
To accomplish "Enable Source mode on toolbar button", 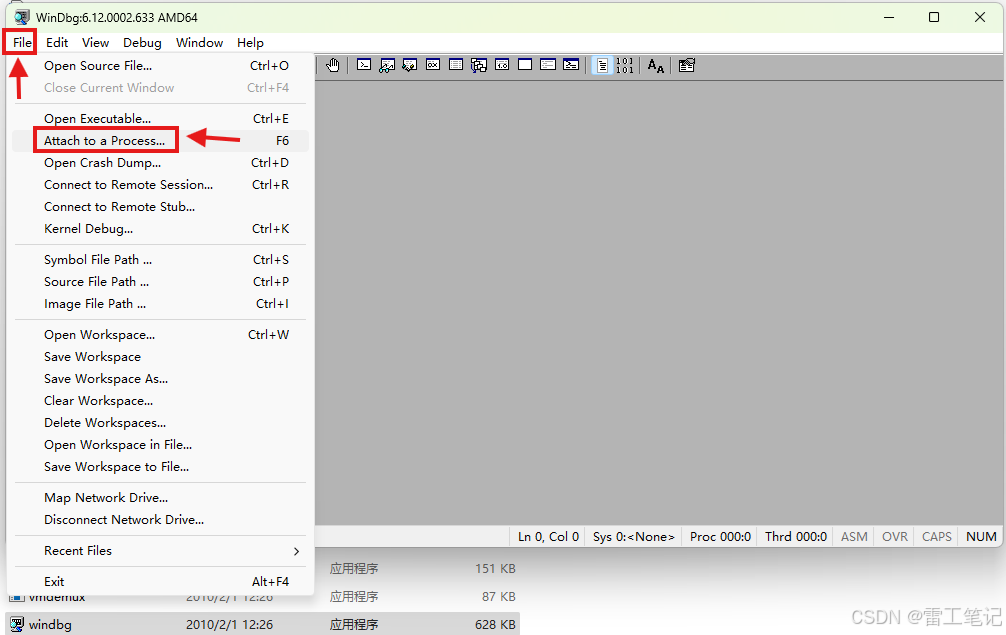I will coord(602,65).
